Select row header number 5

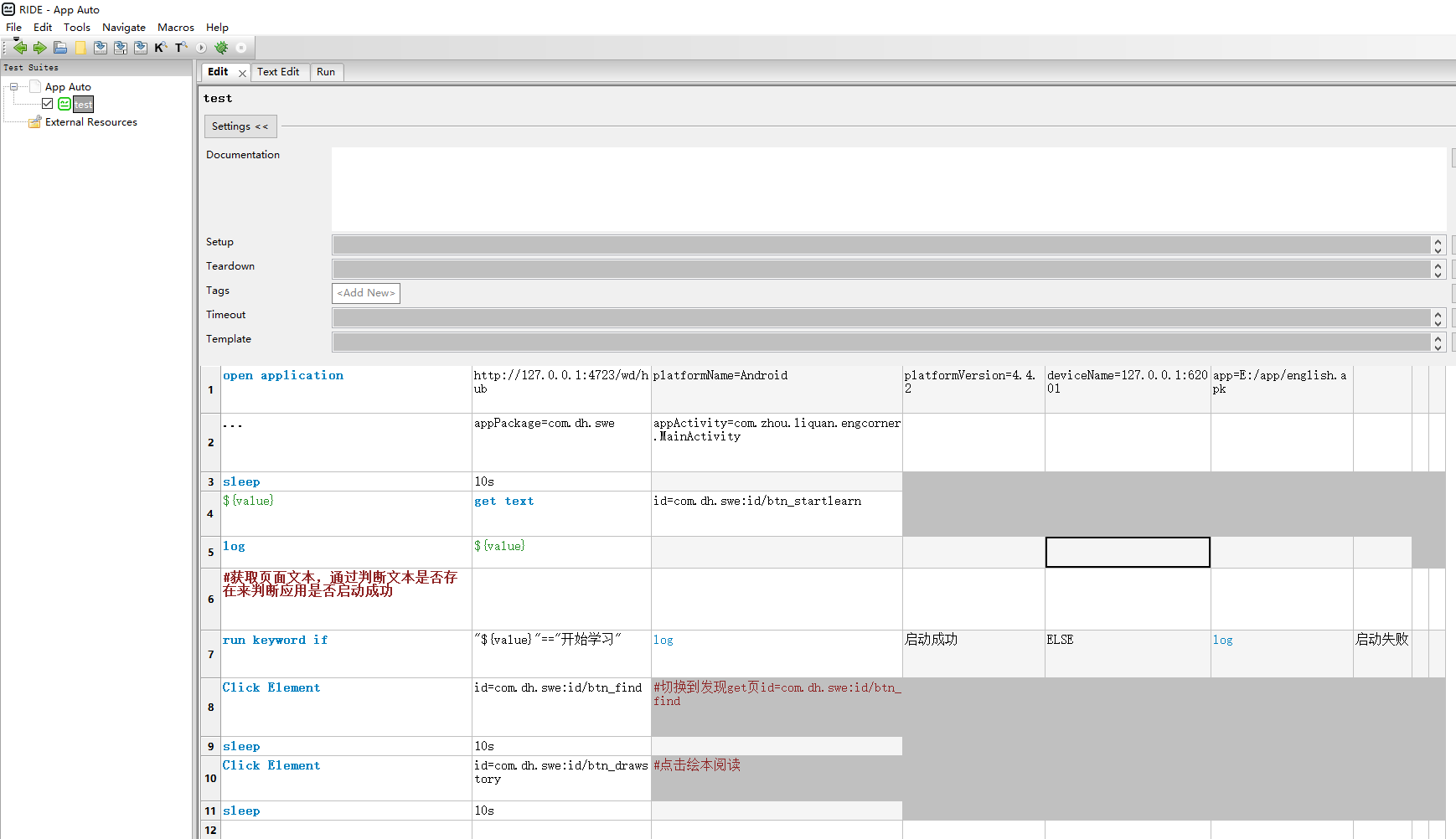(x=210, y=553)
